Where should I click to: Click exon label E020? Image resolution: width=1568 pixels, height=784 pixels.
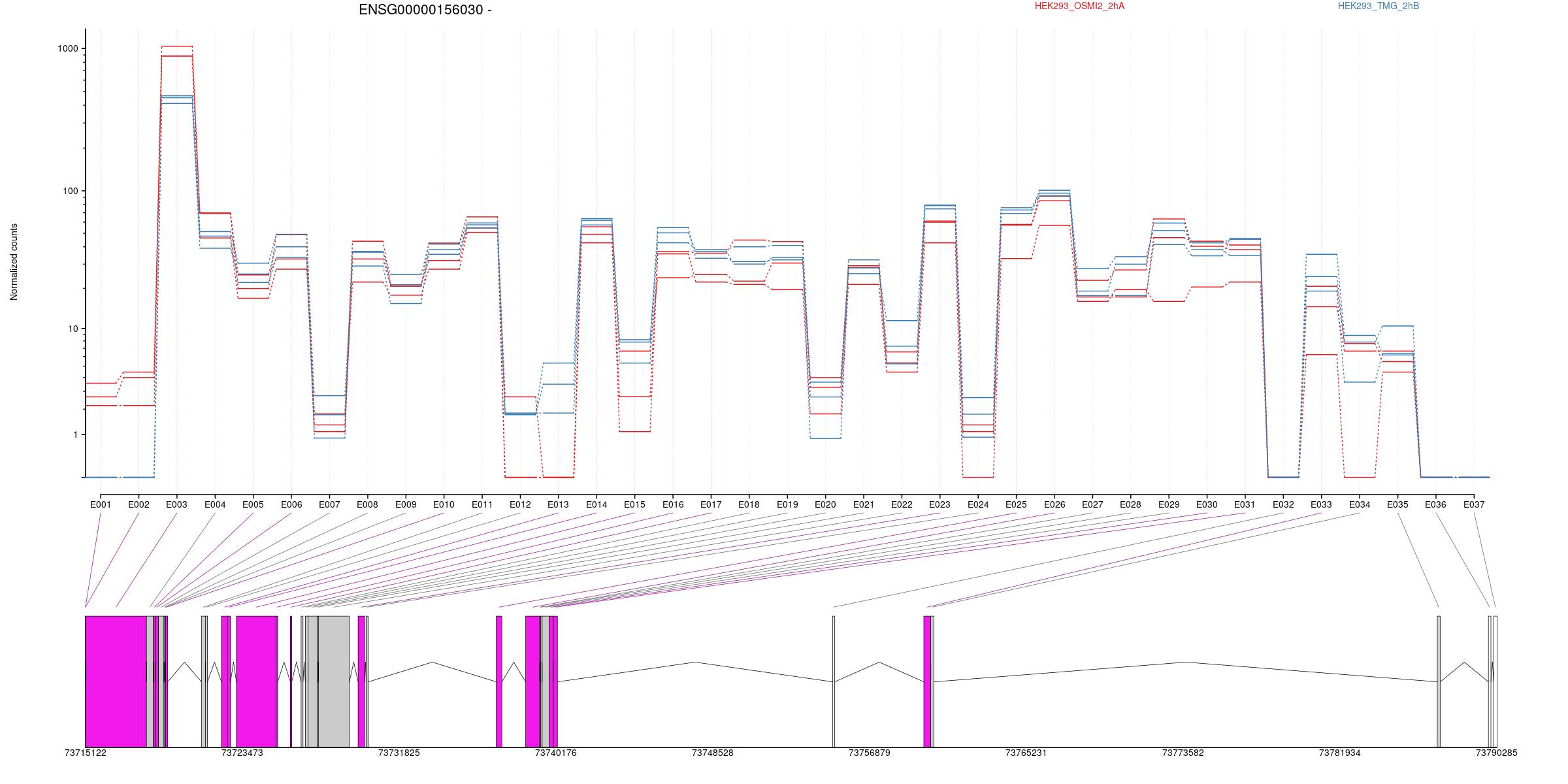(x=825, y=504)
